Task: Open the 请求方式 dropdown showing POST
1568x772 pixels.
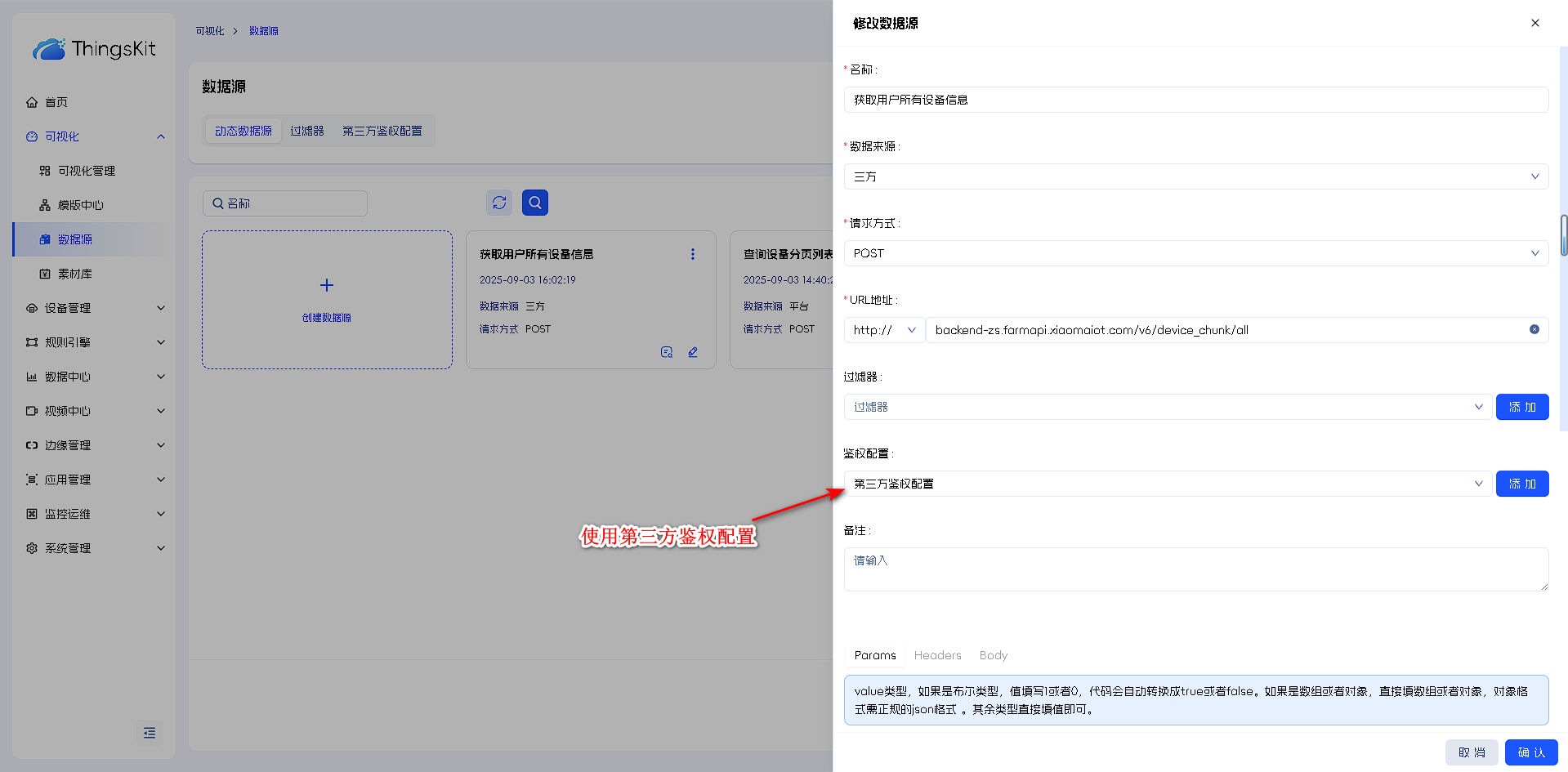Action: click(x=1195, y=253)
